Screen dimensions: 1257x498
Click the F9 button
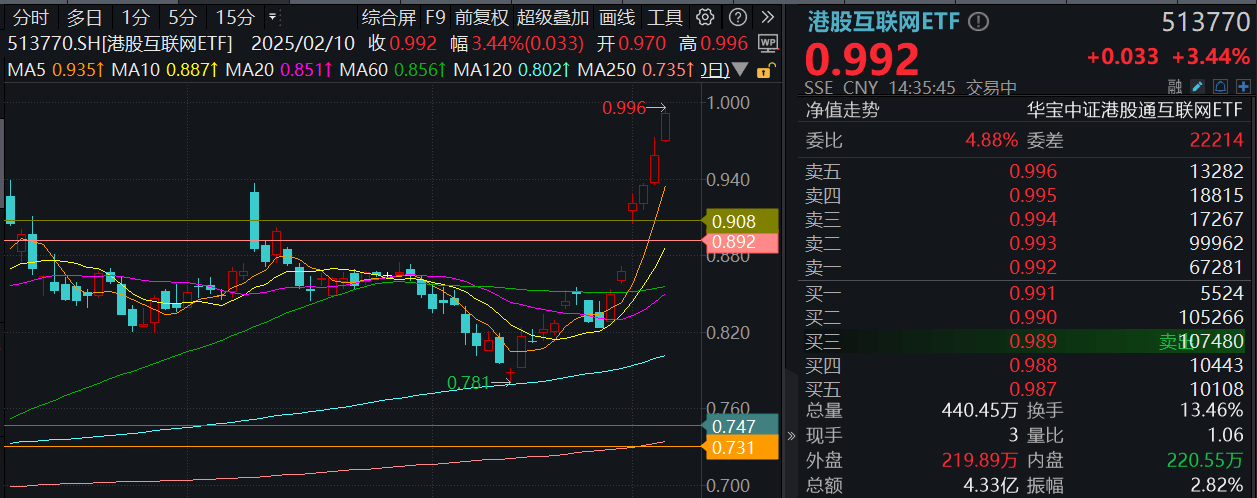[434, 17]
